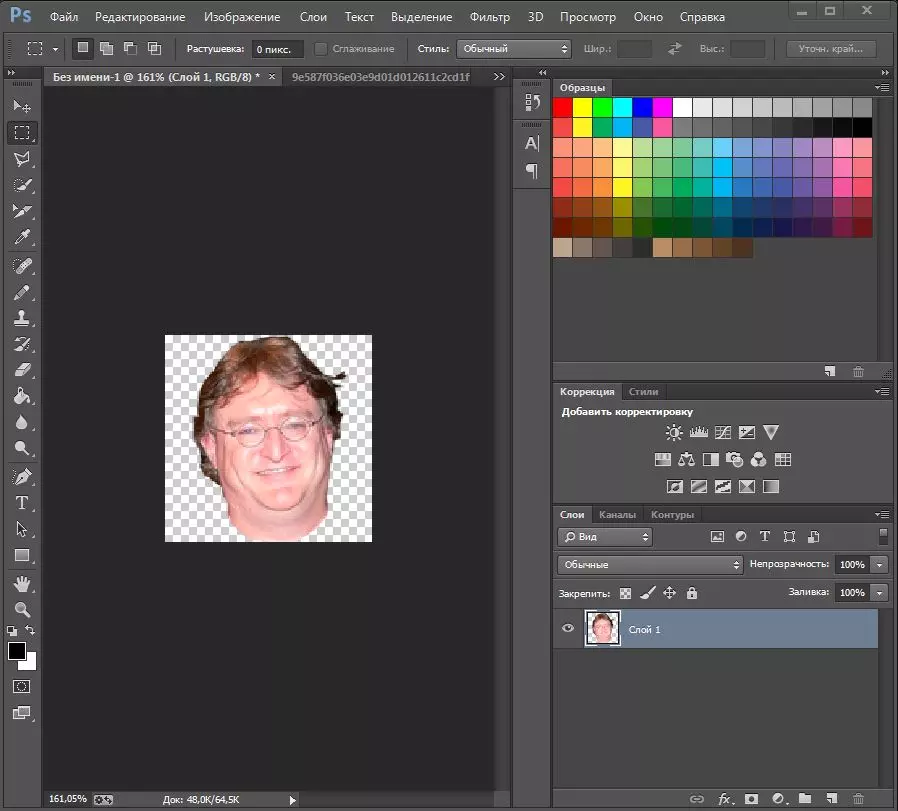Toggle lock transparent pixels for layer

pos(626,593)
